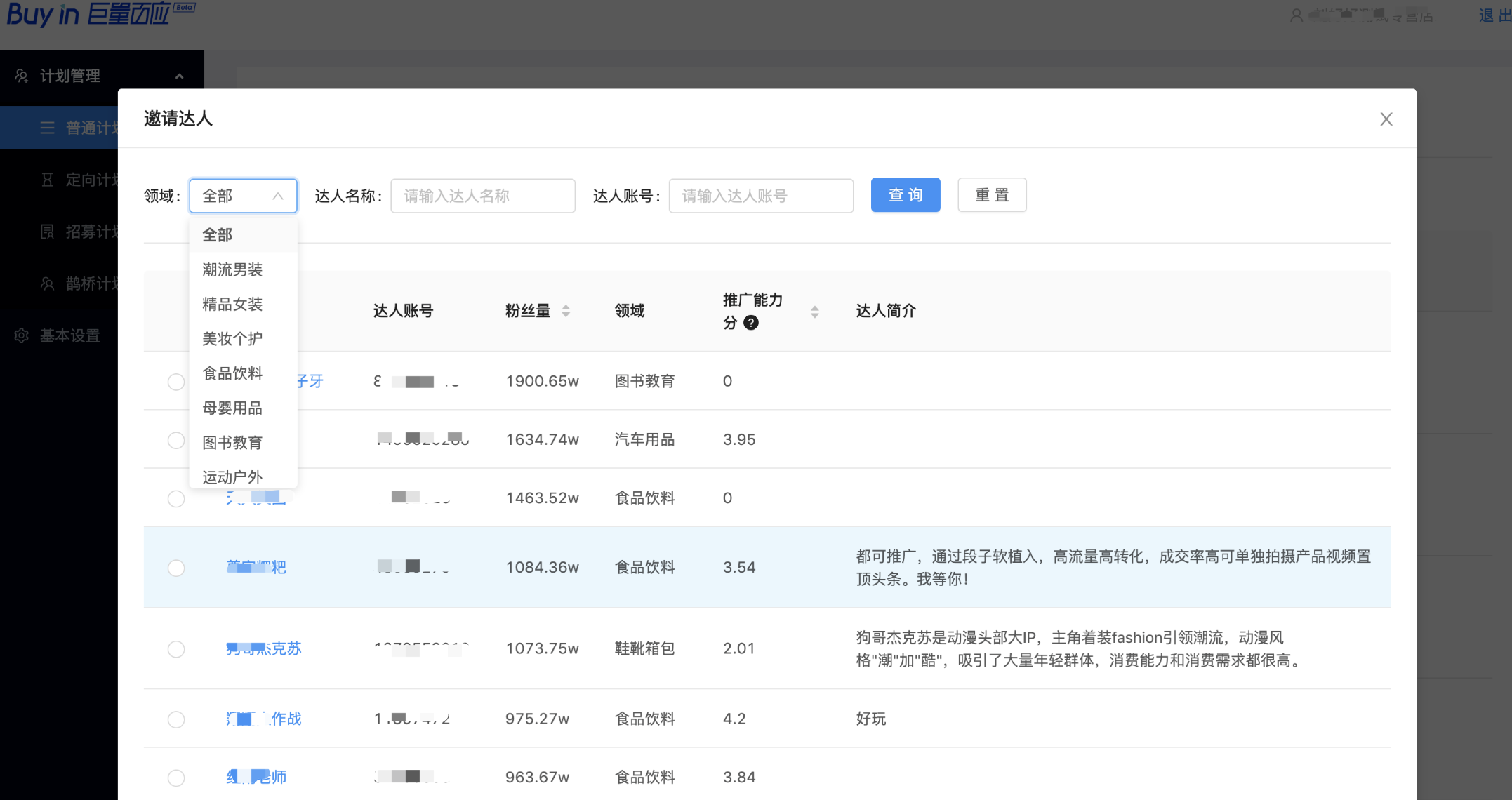Click 定向计划 icon in sidebar
The width and height of the screenshot is (1512, 800).
(47, 180)
